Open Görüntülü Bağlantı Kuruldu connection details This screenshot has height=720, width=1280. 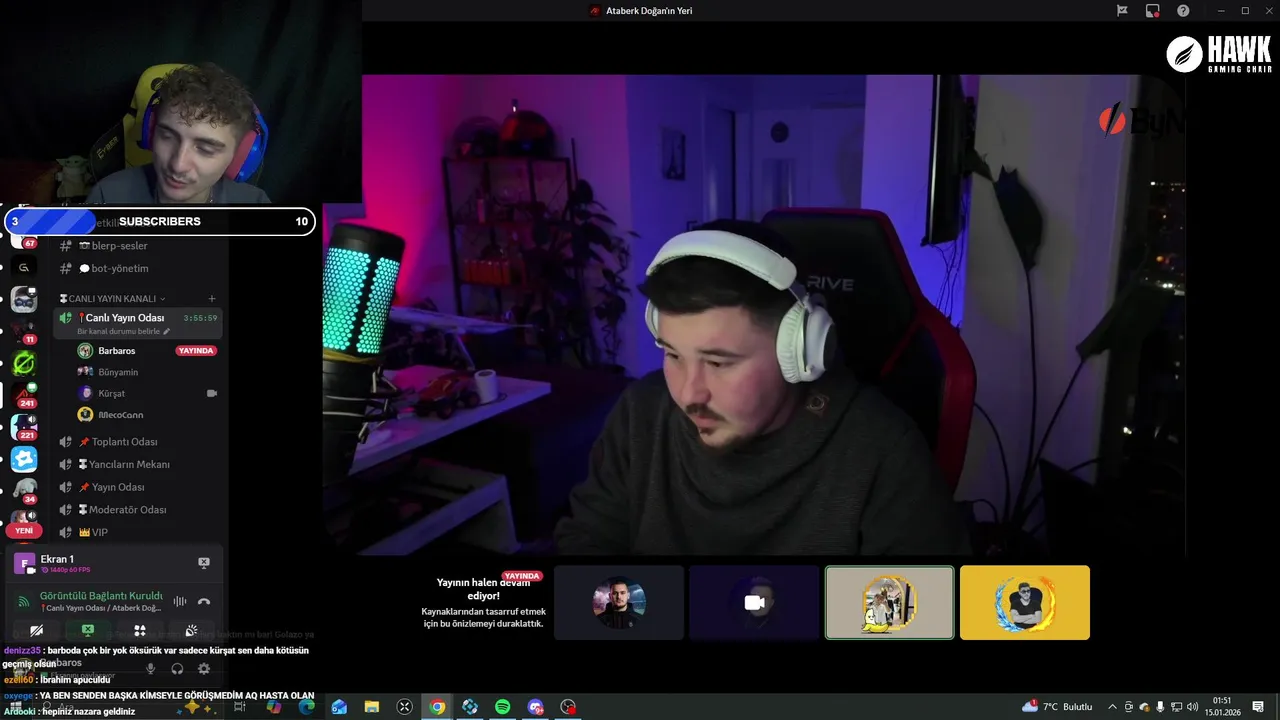101,596
